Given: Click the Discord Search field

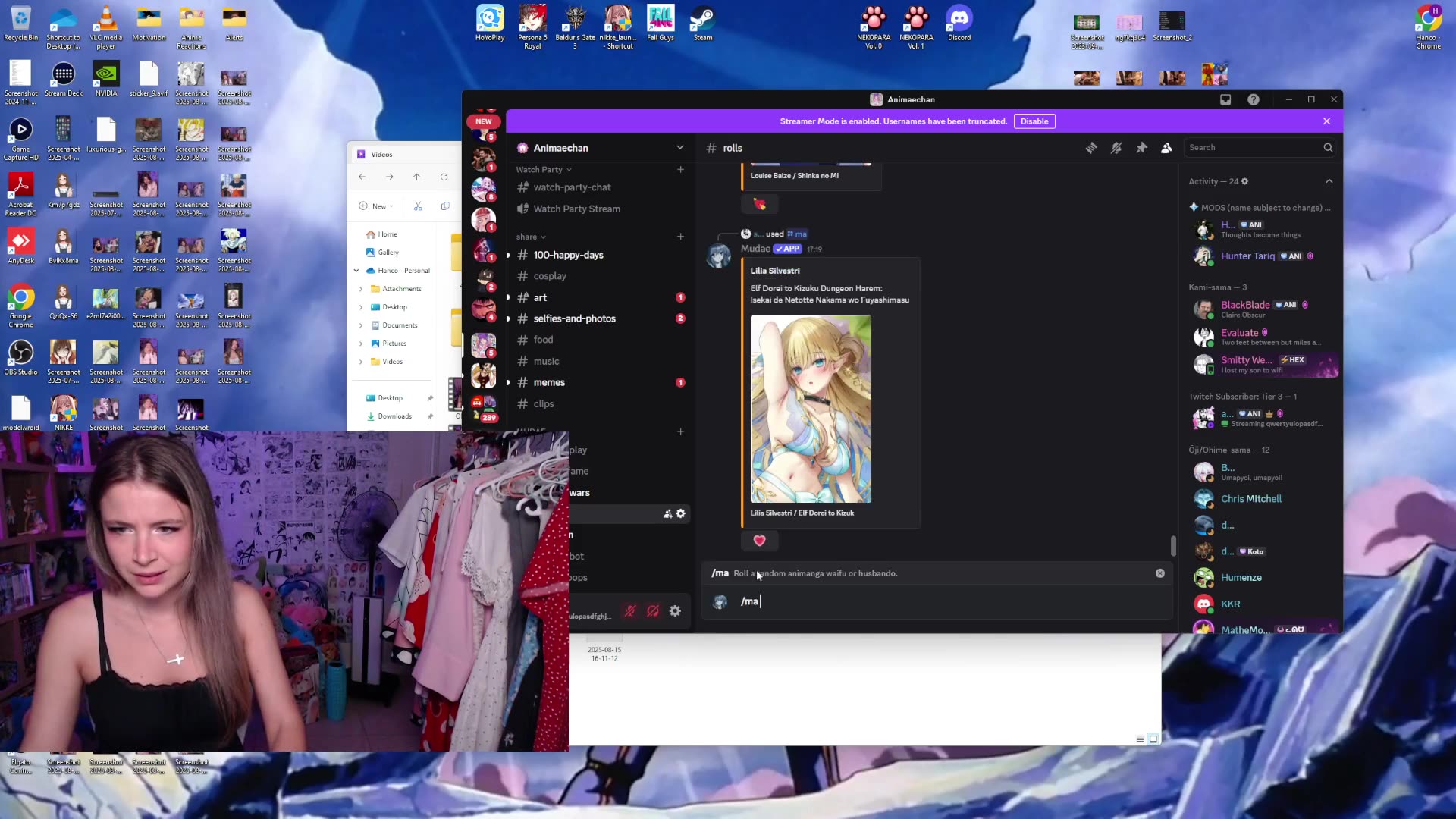Looking at the screenshot, I should (x=1251, y=148).
